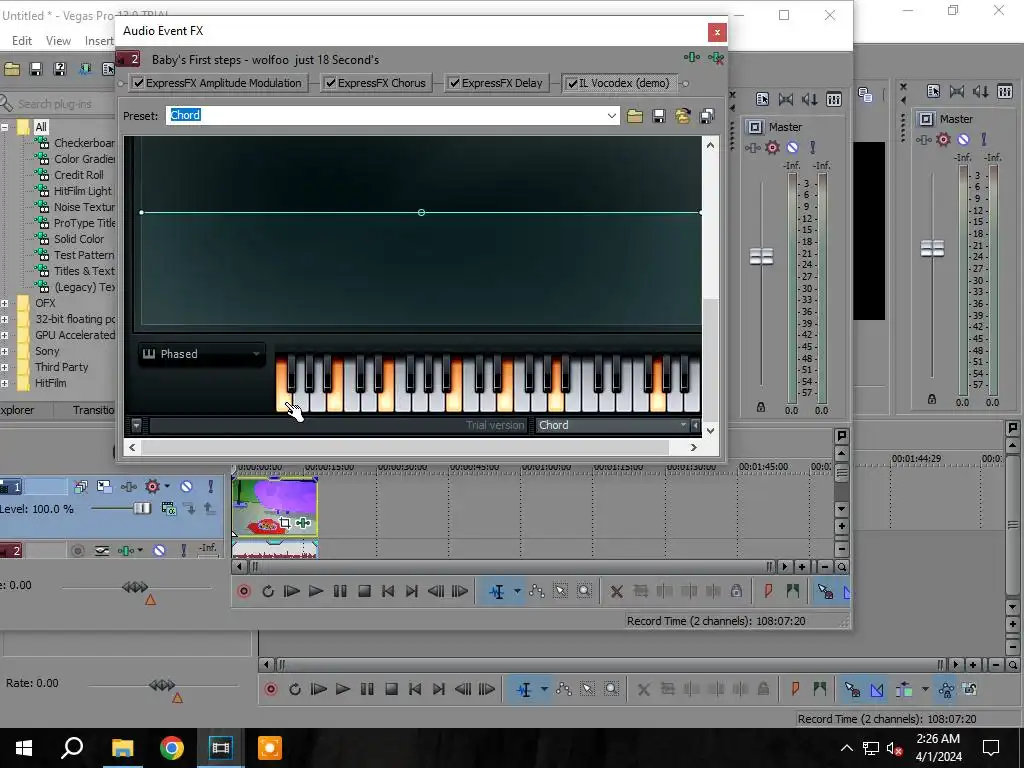Click Track FX icon on video track 1
This screenshot has height=768, width=1024.
[129, 487]
